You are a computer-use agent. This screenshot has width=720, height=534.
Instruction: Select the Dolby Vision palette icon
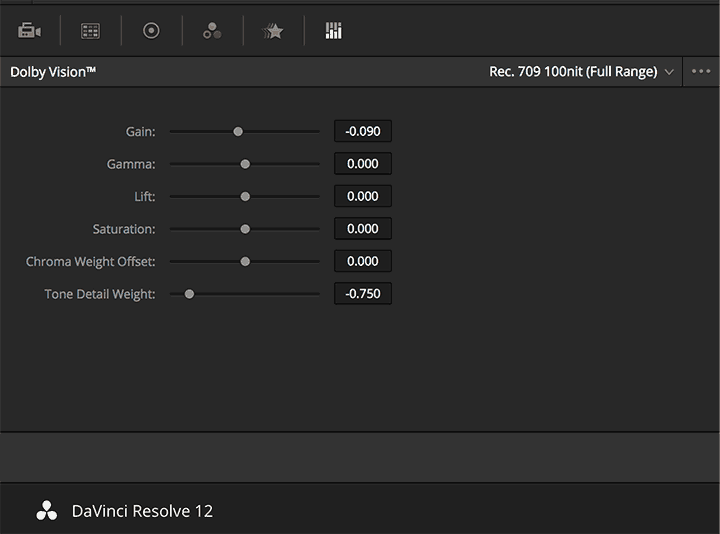(334, 31)
